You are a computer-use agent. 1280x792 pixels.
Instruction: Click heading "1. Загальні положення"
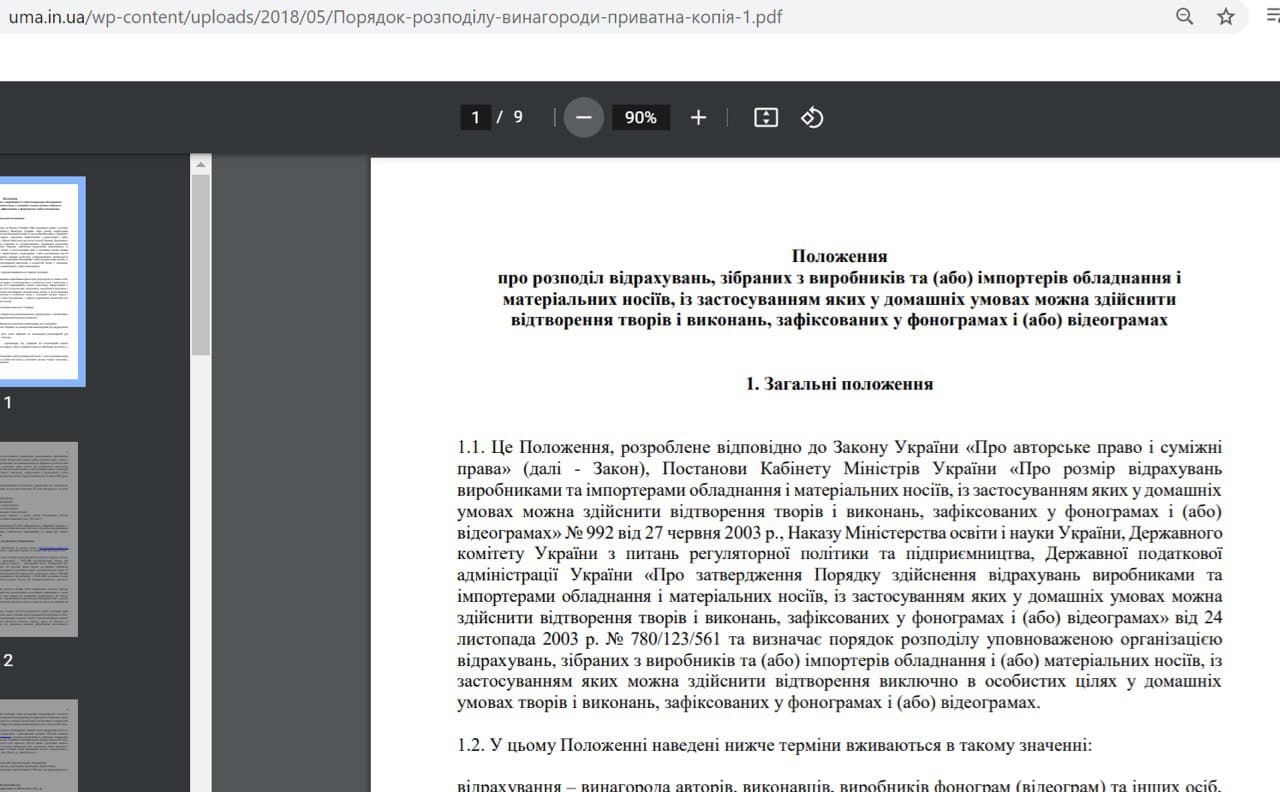click(839, 384)
